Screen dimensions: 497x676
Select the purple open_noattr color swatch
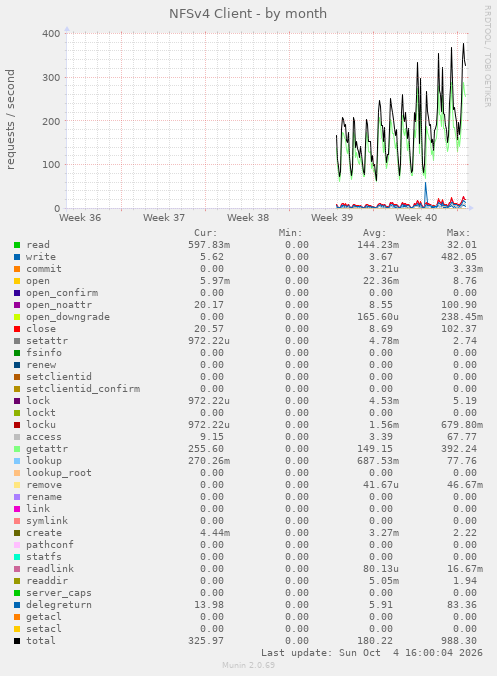[x=17, y=305]
